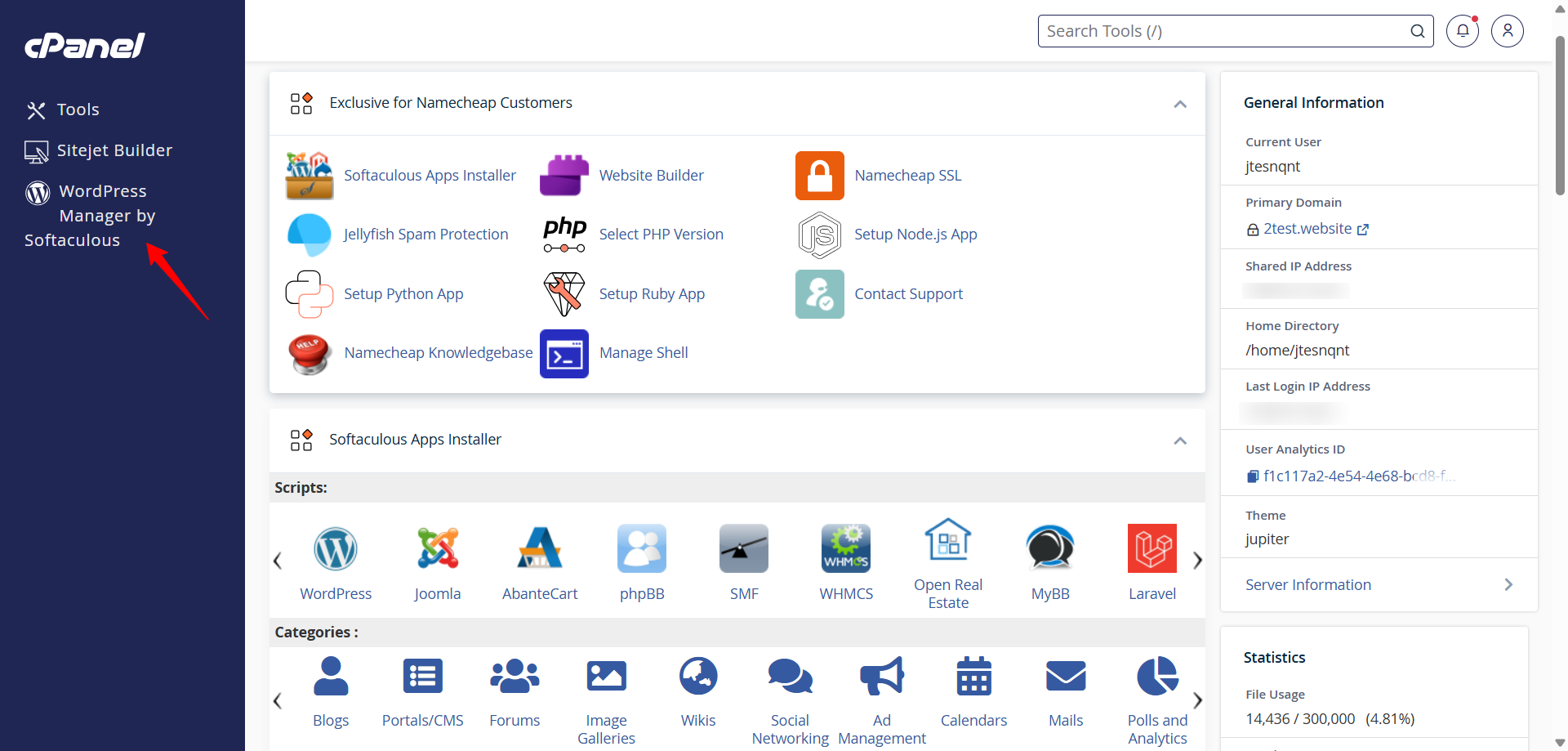Click the Jellyfish Spam Protection icon
Screen dimensions: 1568x751
[x=310, y=235]
